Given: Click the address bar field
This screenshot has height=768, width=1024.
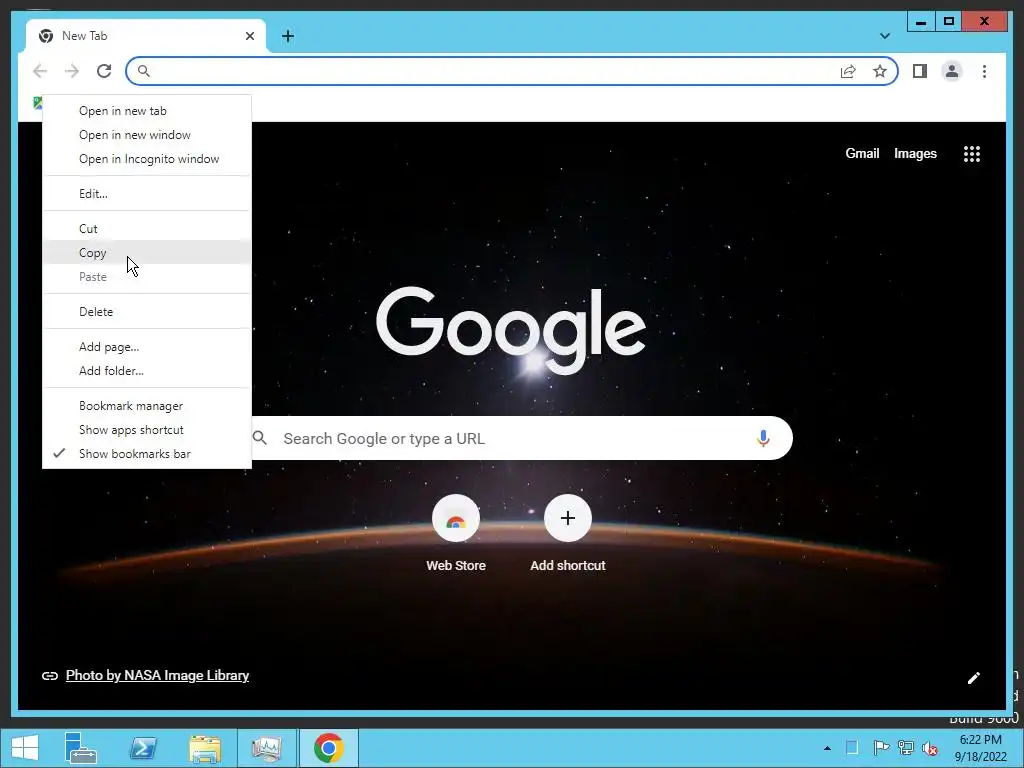Looking at the screenshot, I should click(x=512, y=71).
